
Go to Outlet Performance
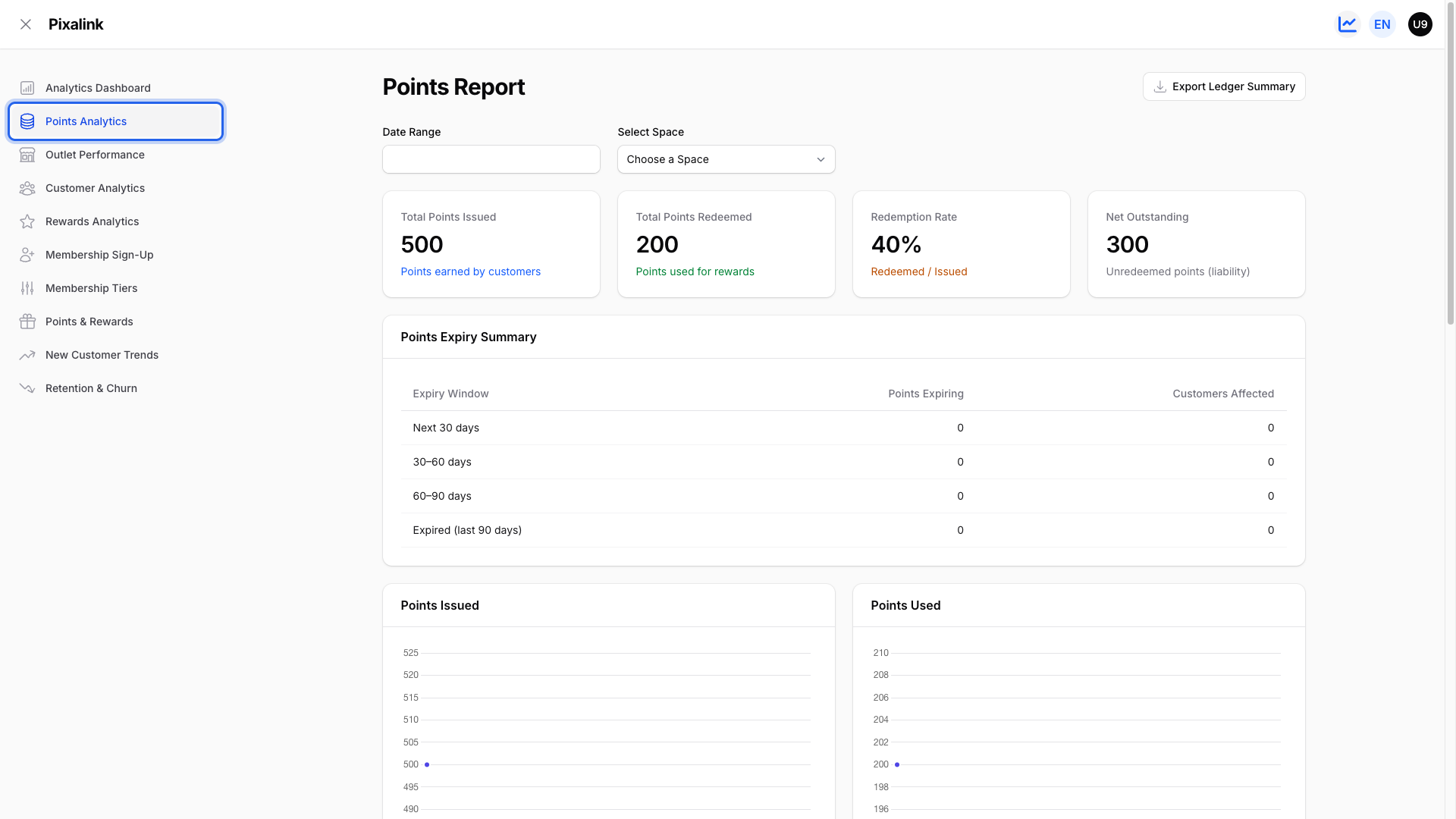pos(115,155)
